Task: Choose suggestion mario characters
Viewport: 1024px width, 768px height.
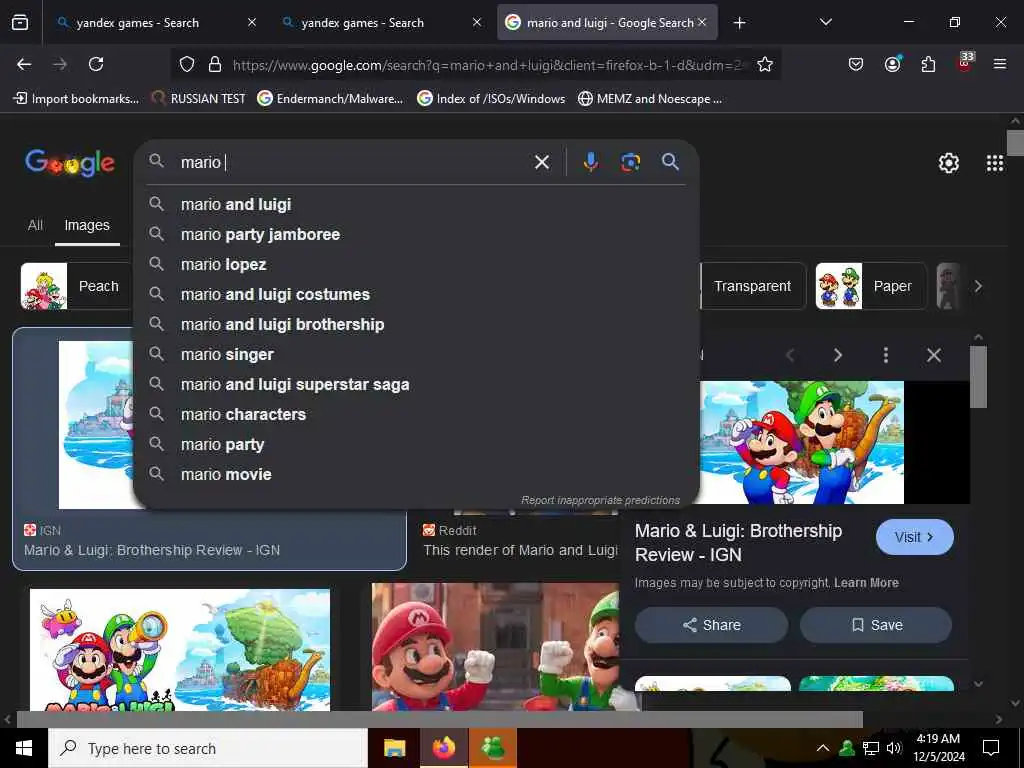Action: point(416,415)
